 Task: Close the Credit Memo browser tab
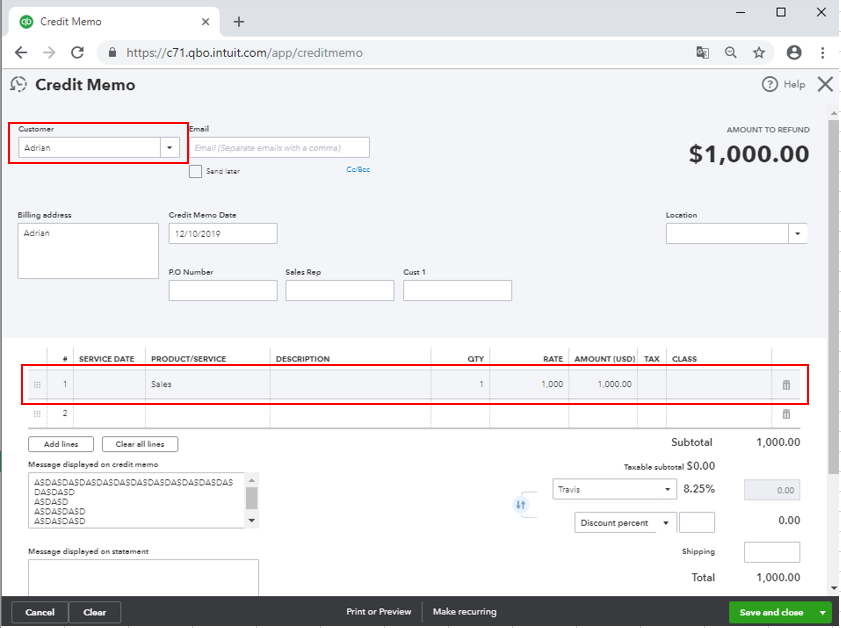pos(205,22)
